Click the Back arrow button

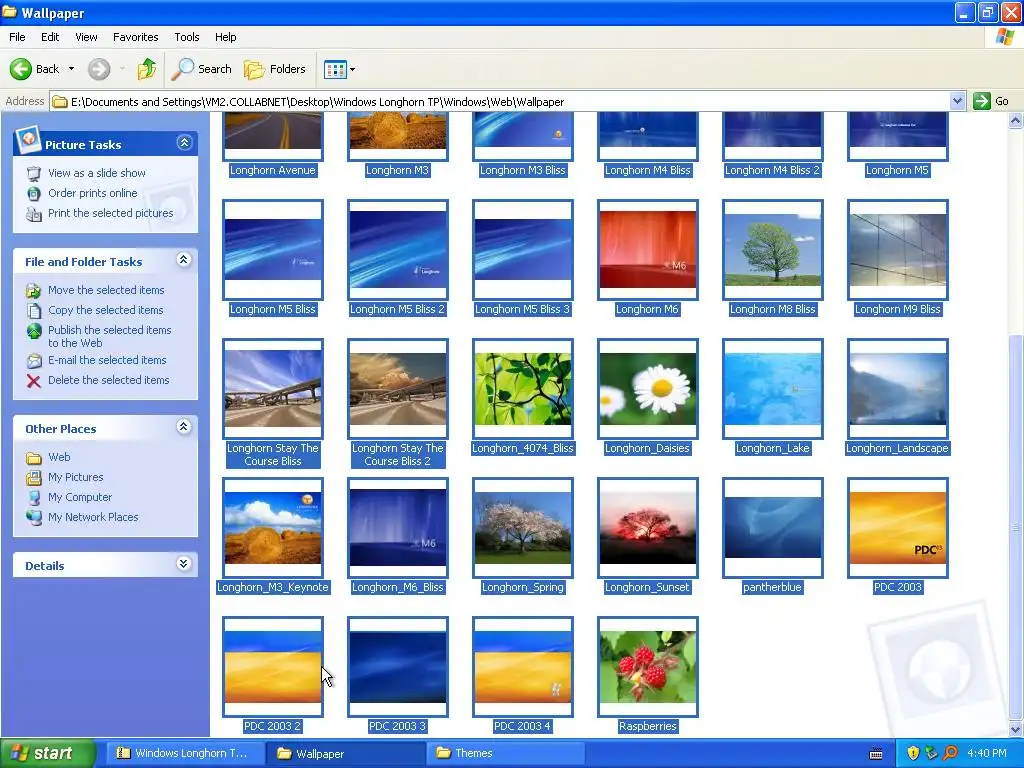tap(21, 69)
